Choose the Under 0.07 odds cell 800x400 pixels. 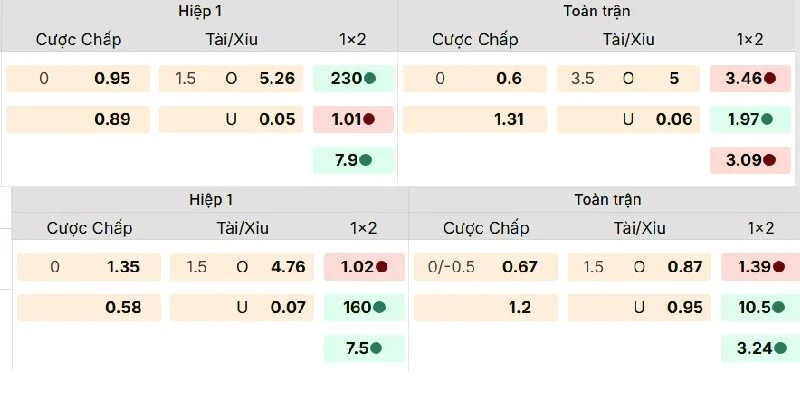coord(242,307)
